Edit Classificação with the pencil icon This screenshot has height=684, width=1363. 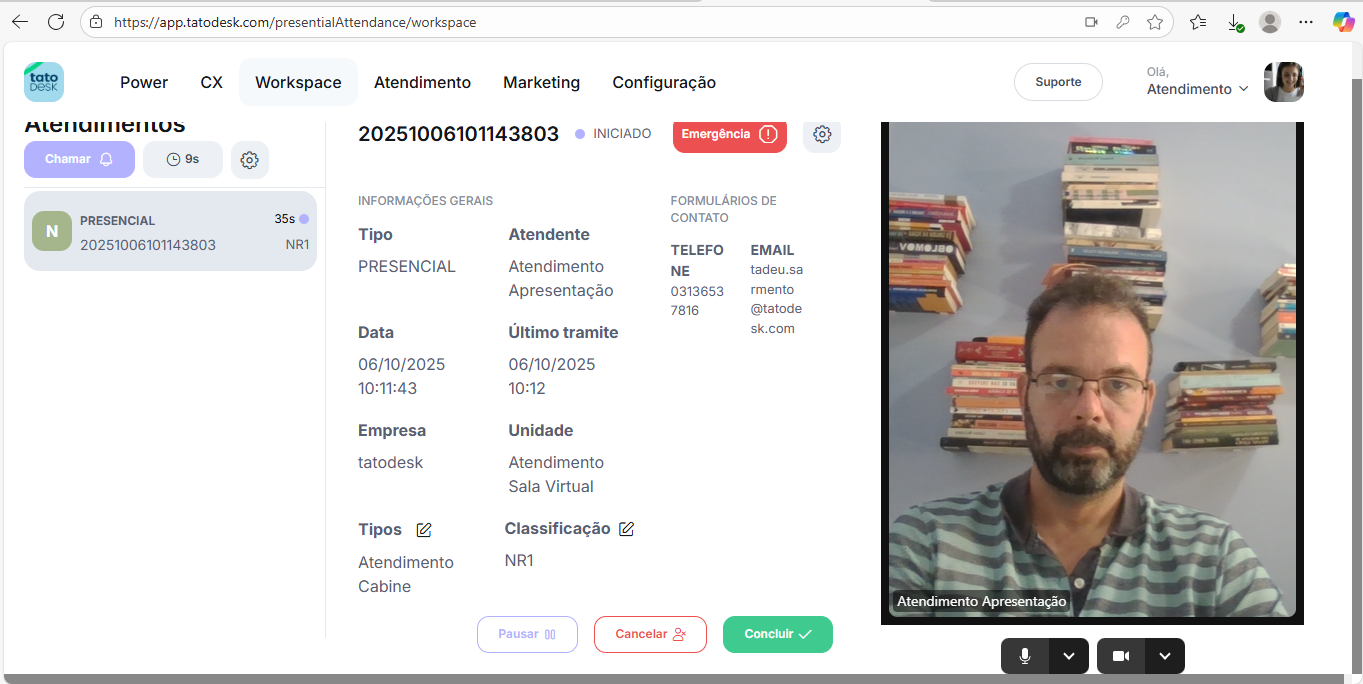(627, 529)
